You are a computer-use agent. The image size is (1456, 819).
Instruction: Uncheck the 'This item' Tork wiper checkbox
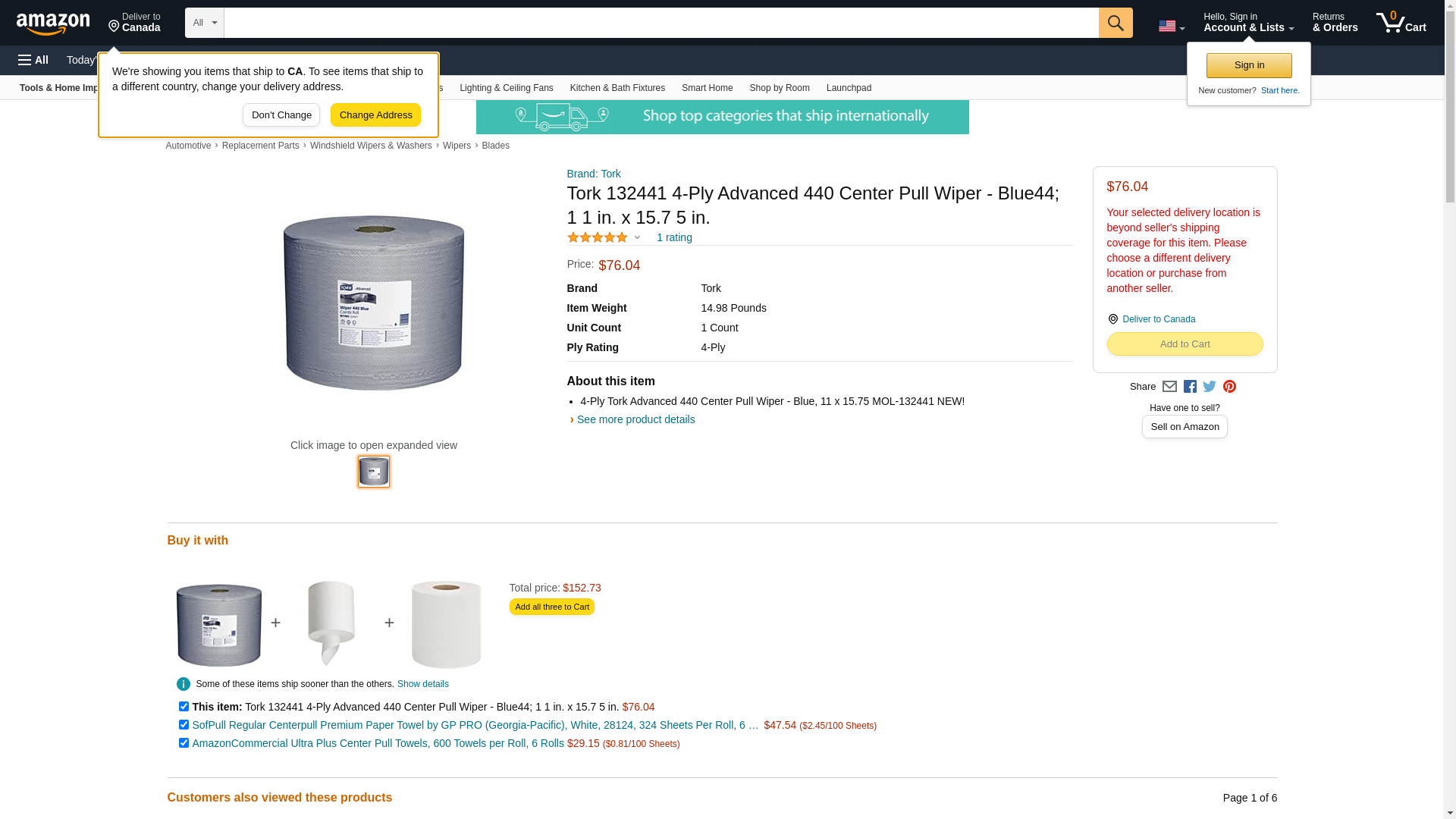184,707
